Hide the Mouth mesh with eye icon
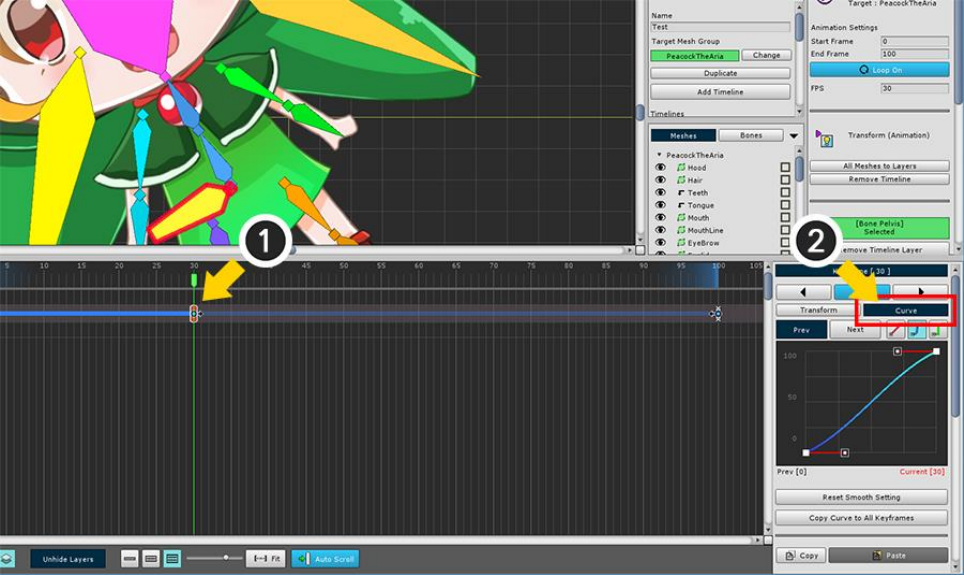The height and width of the screenshot is (575, 964). [660, 218]
